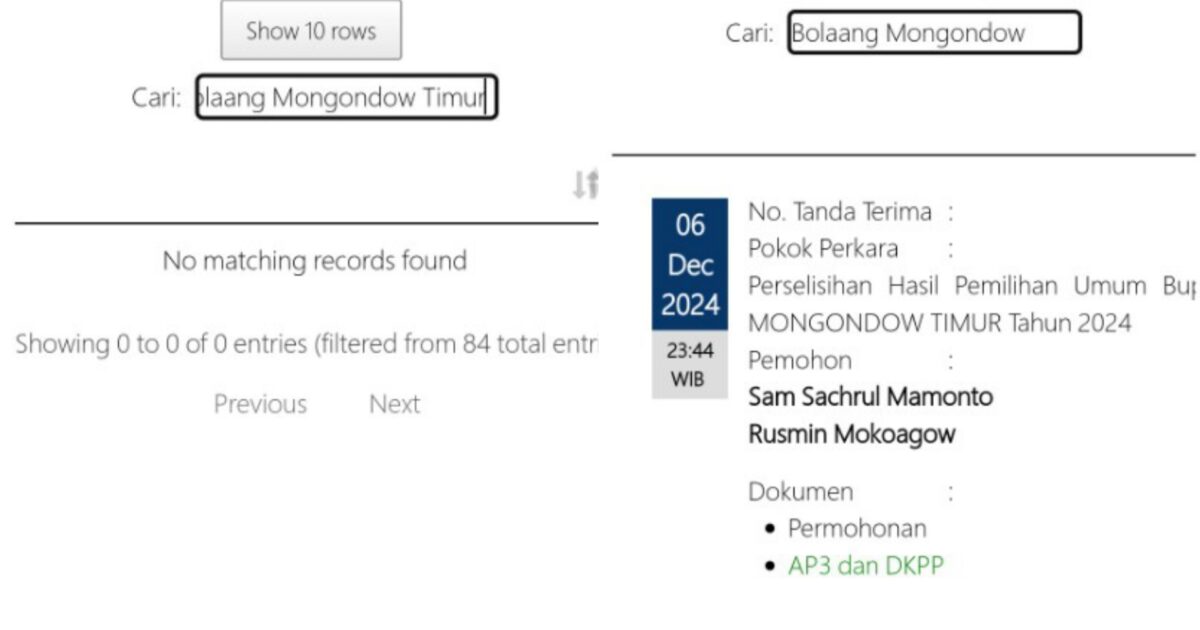Click petitioner name Sam Sachrul Mamonto

tap(870, 397)
